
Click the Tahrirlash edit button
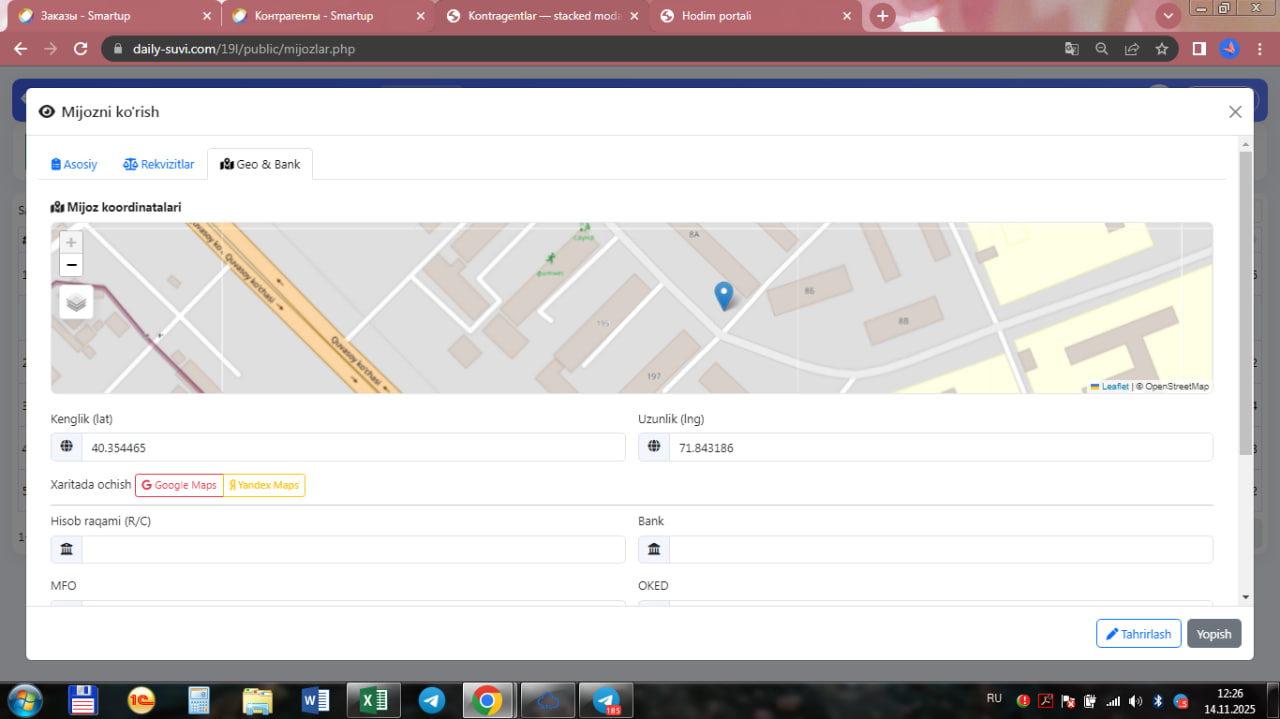coord(1138,634)
